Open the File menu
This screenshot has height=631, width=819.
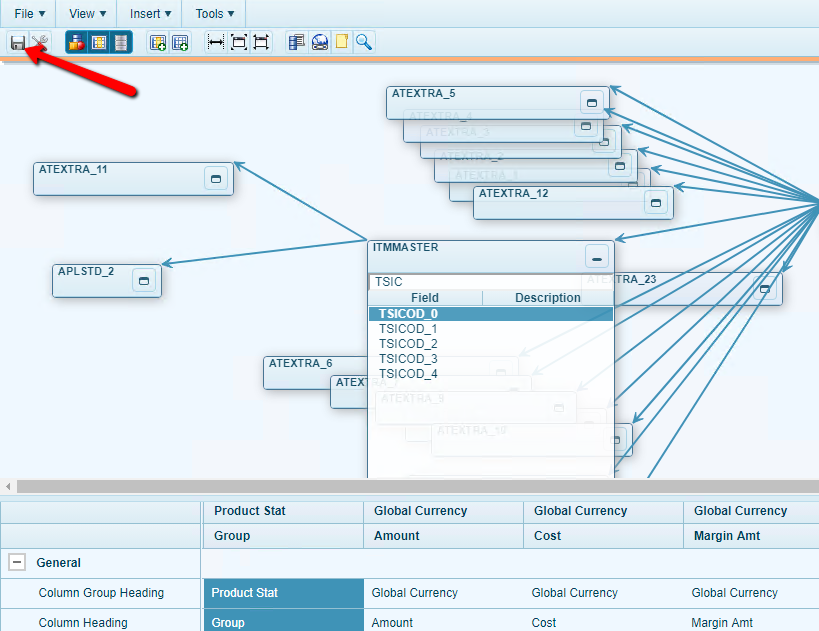pyautogui.click(x=29, y=14)
